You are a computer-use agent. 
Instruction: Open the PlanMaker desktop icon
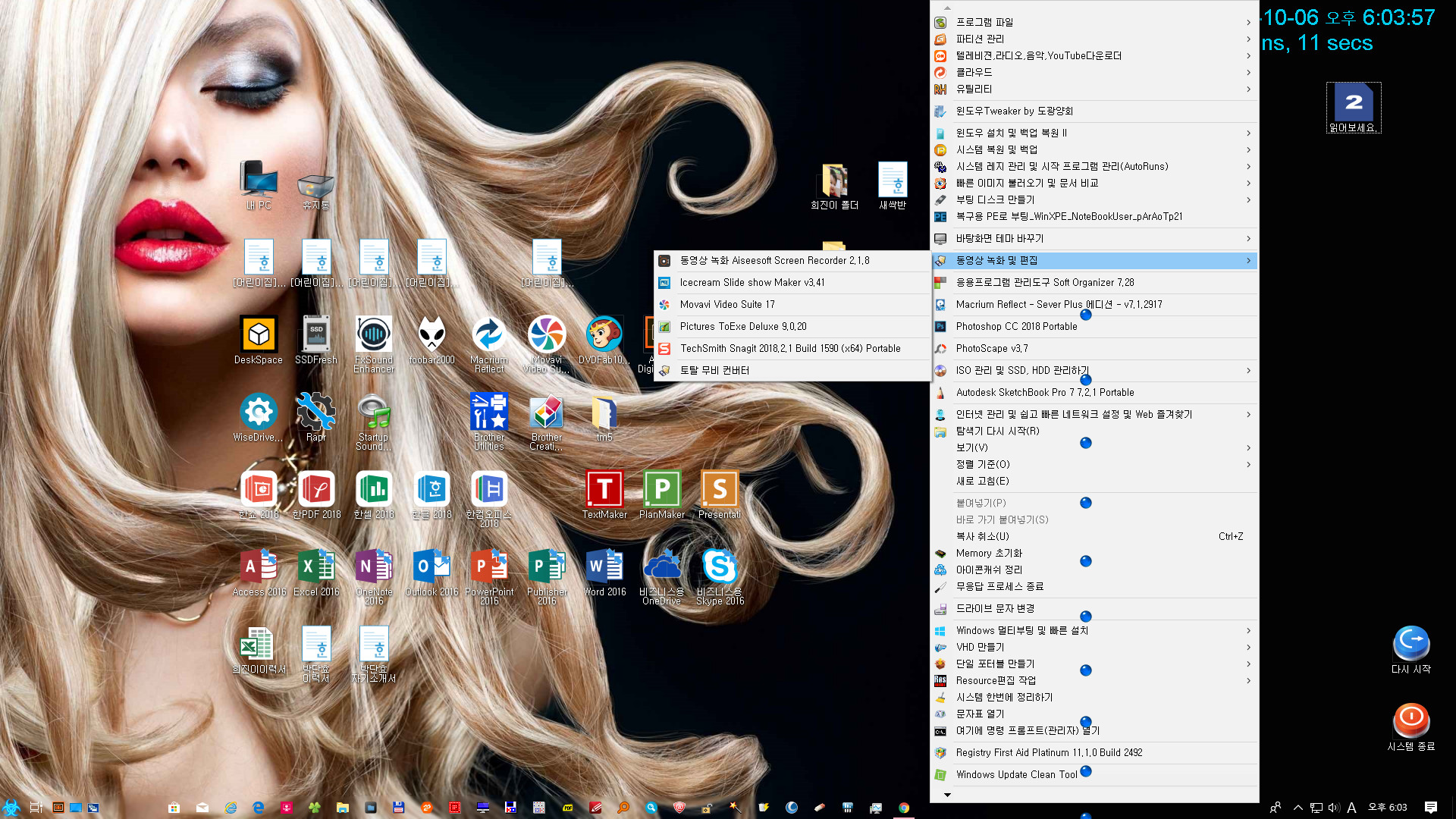click(x=662, y=494)
